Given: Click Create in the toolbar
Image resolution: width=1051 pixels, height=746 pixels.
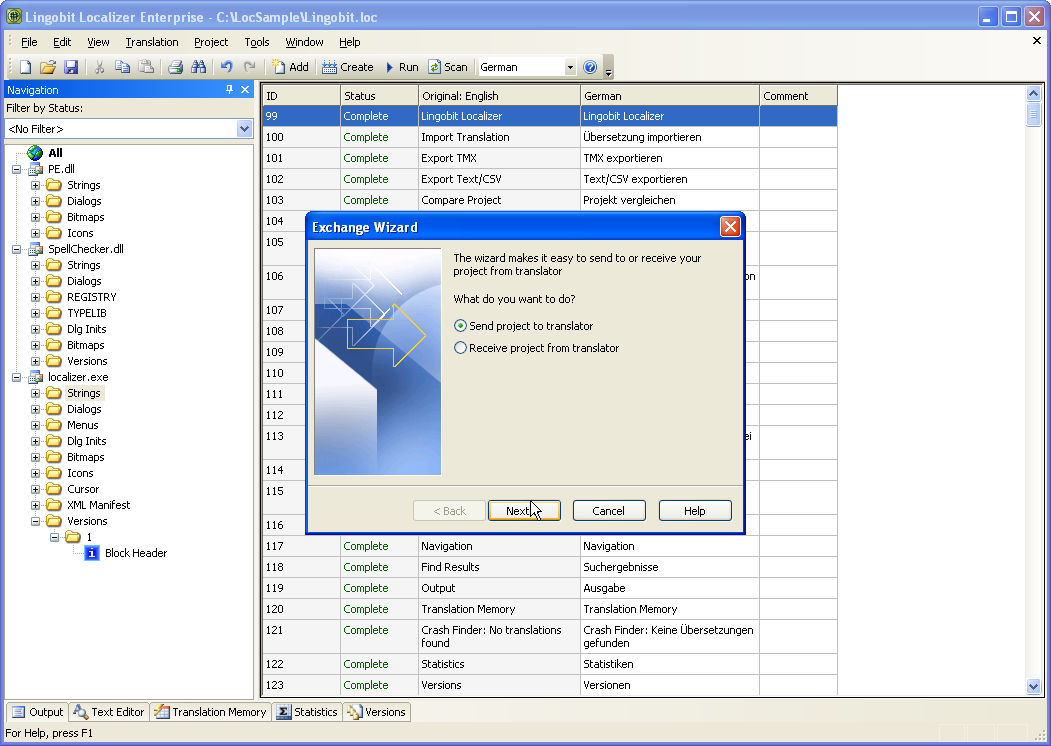Looking at the screenshot, I should click(348, 67).
